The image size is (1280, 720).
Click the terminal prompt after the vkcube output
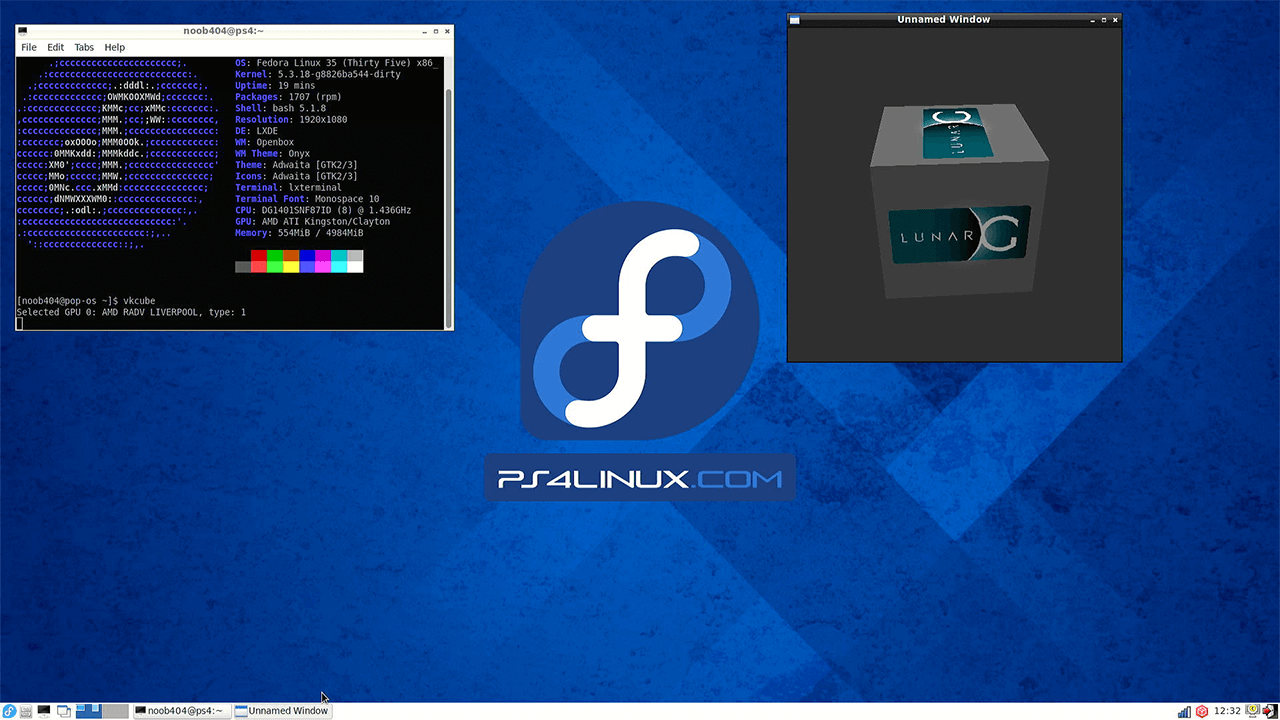20,323
